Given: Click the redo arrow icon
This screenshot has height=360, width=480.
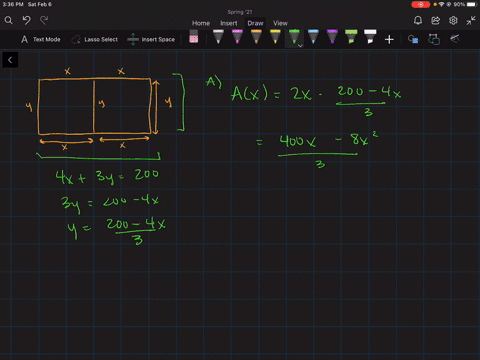Looking at the screenshot, I should coord(44,20).
